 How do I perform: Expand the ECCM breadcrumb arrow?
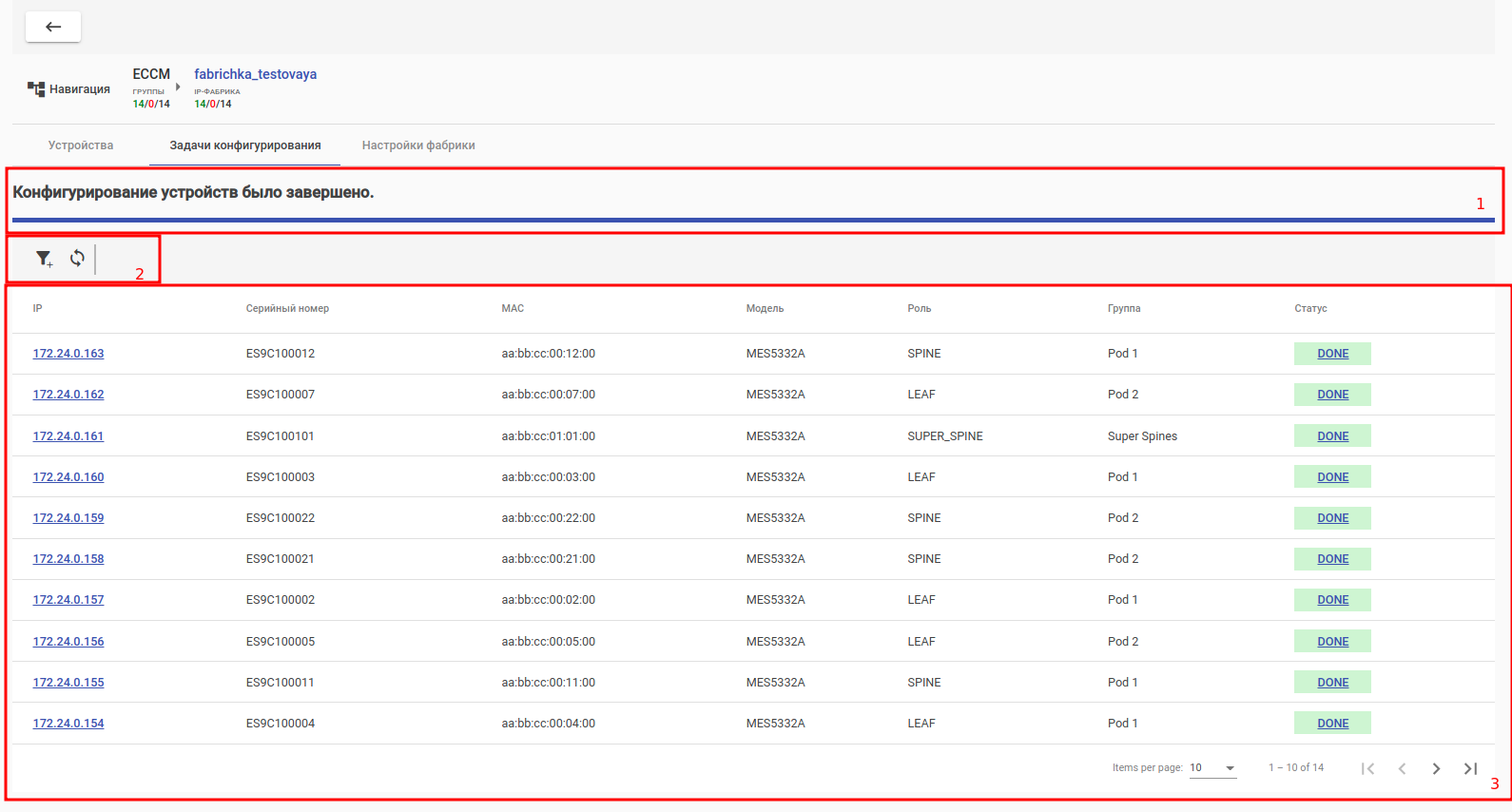(178, 87)
